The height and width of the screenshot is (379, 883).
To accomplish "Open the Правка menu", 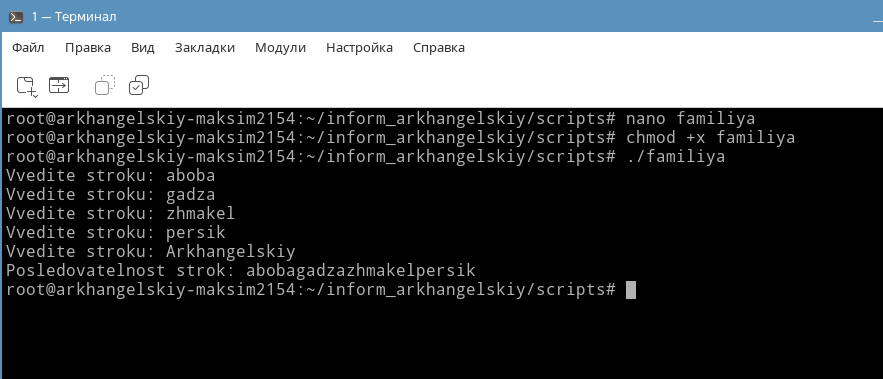I will [x=88, y=48].
